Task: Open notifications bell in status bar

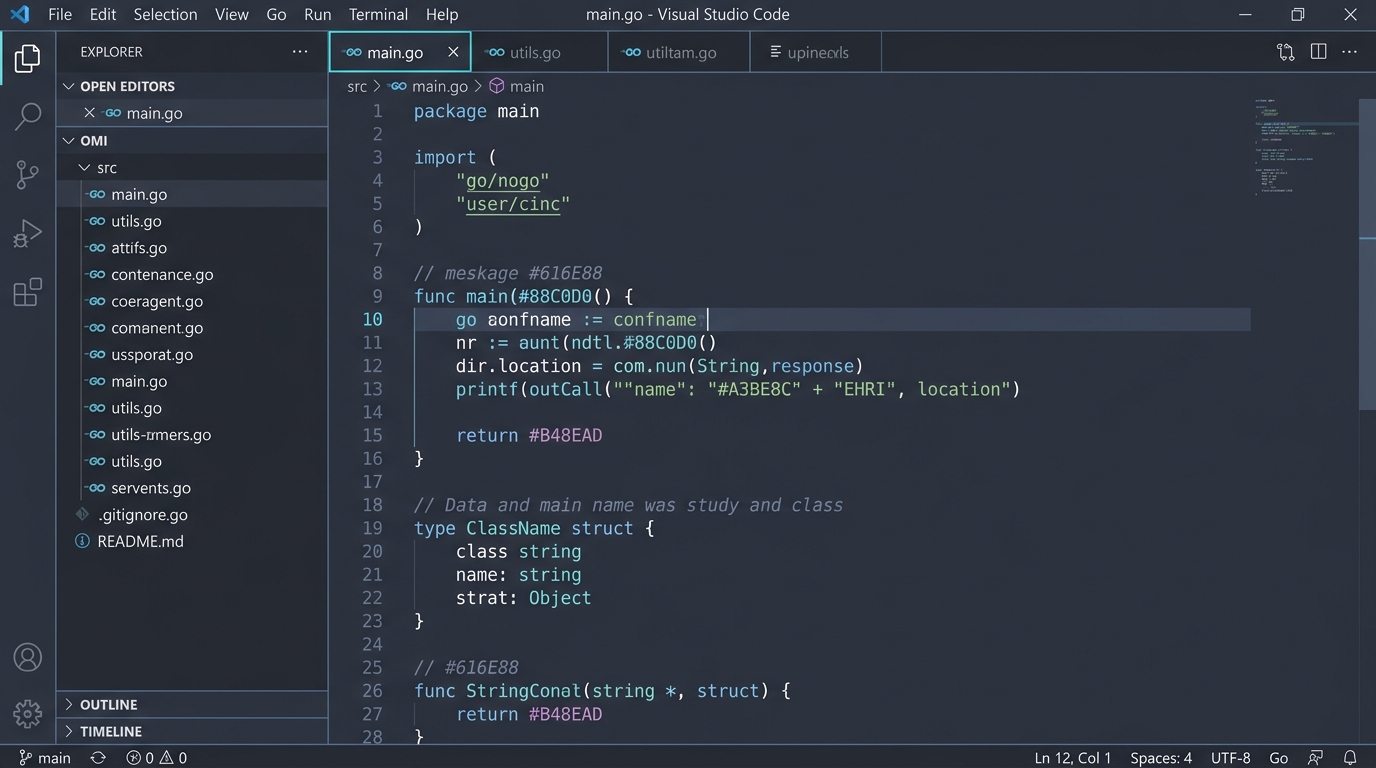Action: click(1350, 758)
